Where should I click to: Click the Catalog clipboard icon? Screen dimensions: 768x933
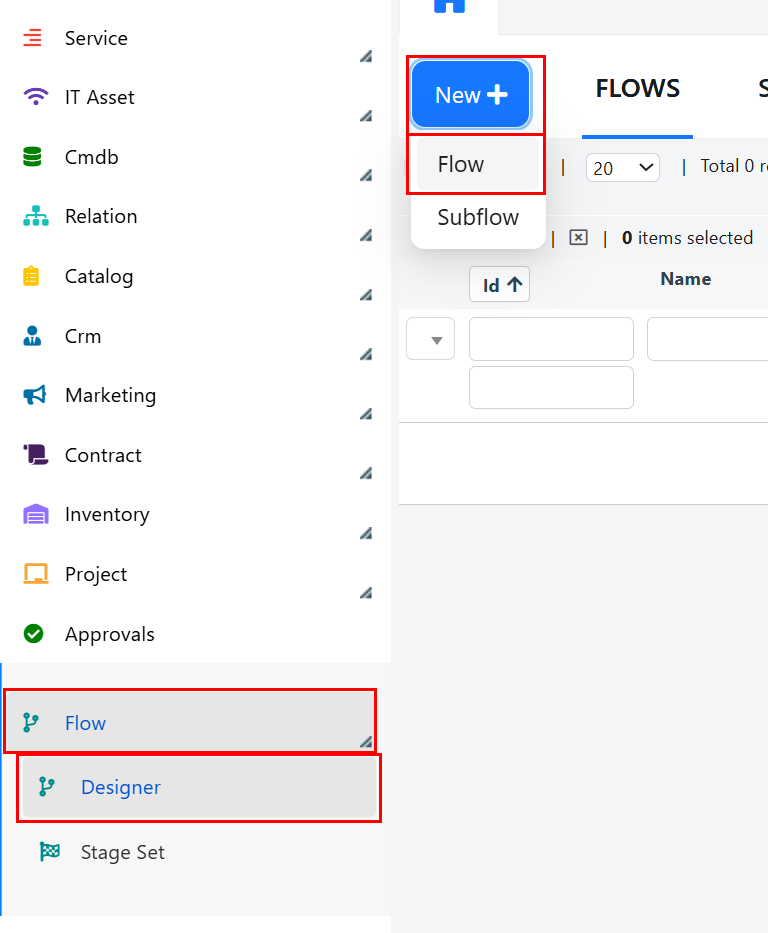[x=31, y=276]
